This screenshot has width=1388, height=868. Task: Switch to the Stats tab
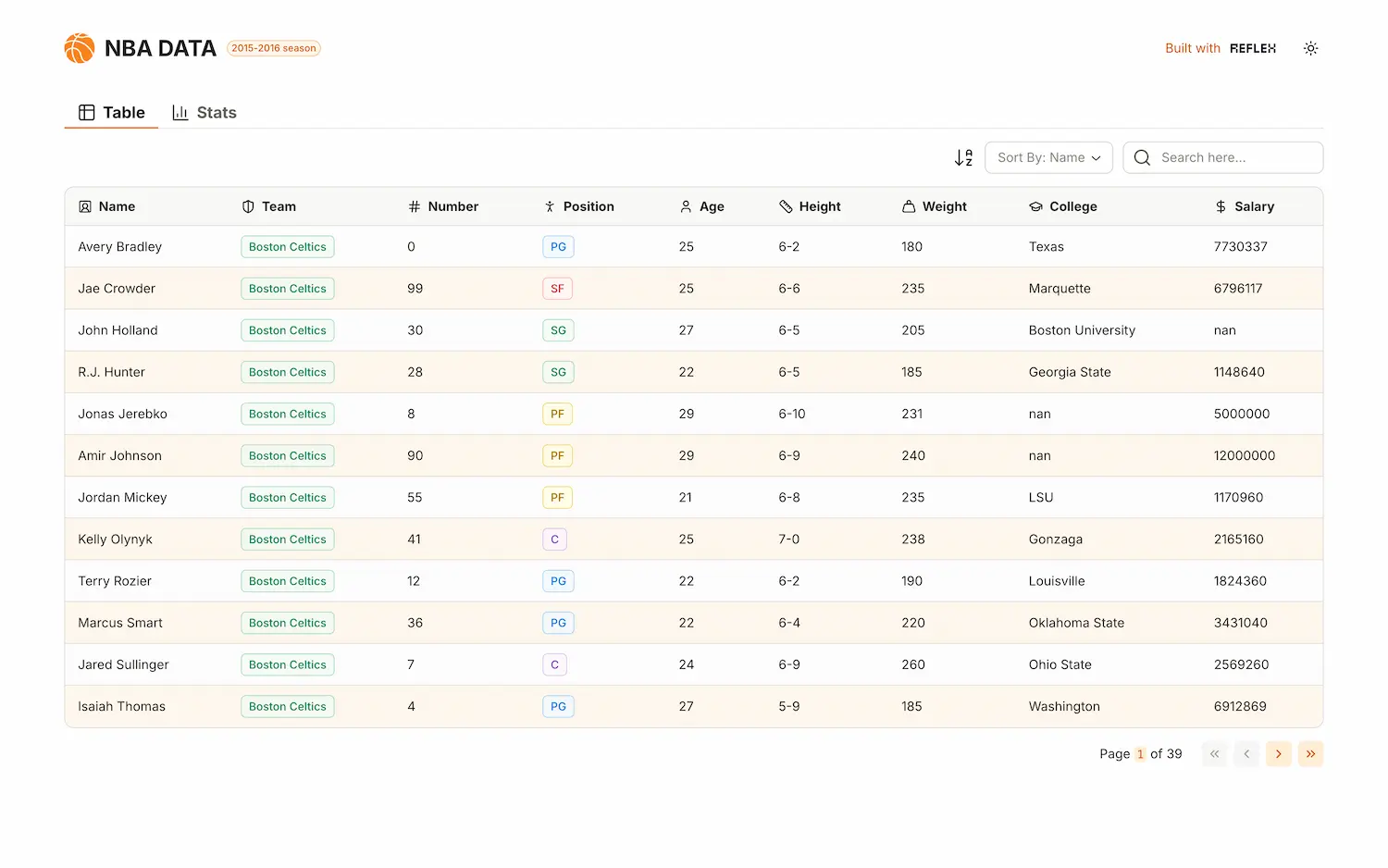coord(204,113)
